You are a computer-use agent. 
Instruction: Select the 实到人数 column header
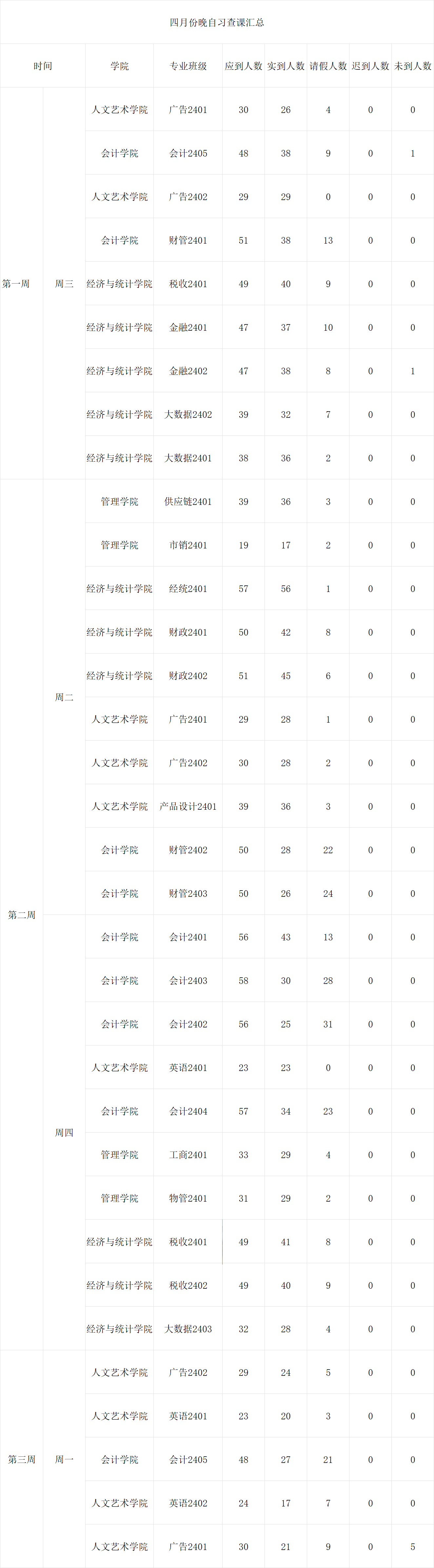tap(286, 66)
